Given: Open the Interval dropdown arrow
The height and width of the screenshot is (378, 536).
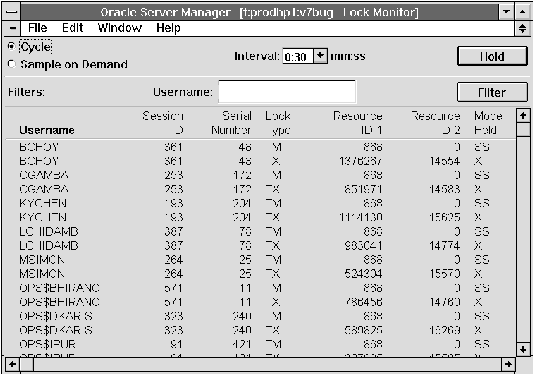Looking at the screenshot, I should pos(320,56).
